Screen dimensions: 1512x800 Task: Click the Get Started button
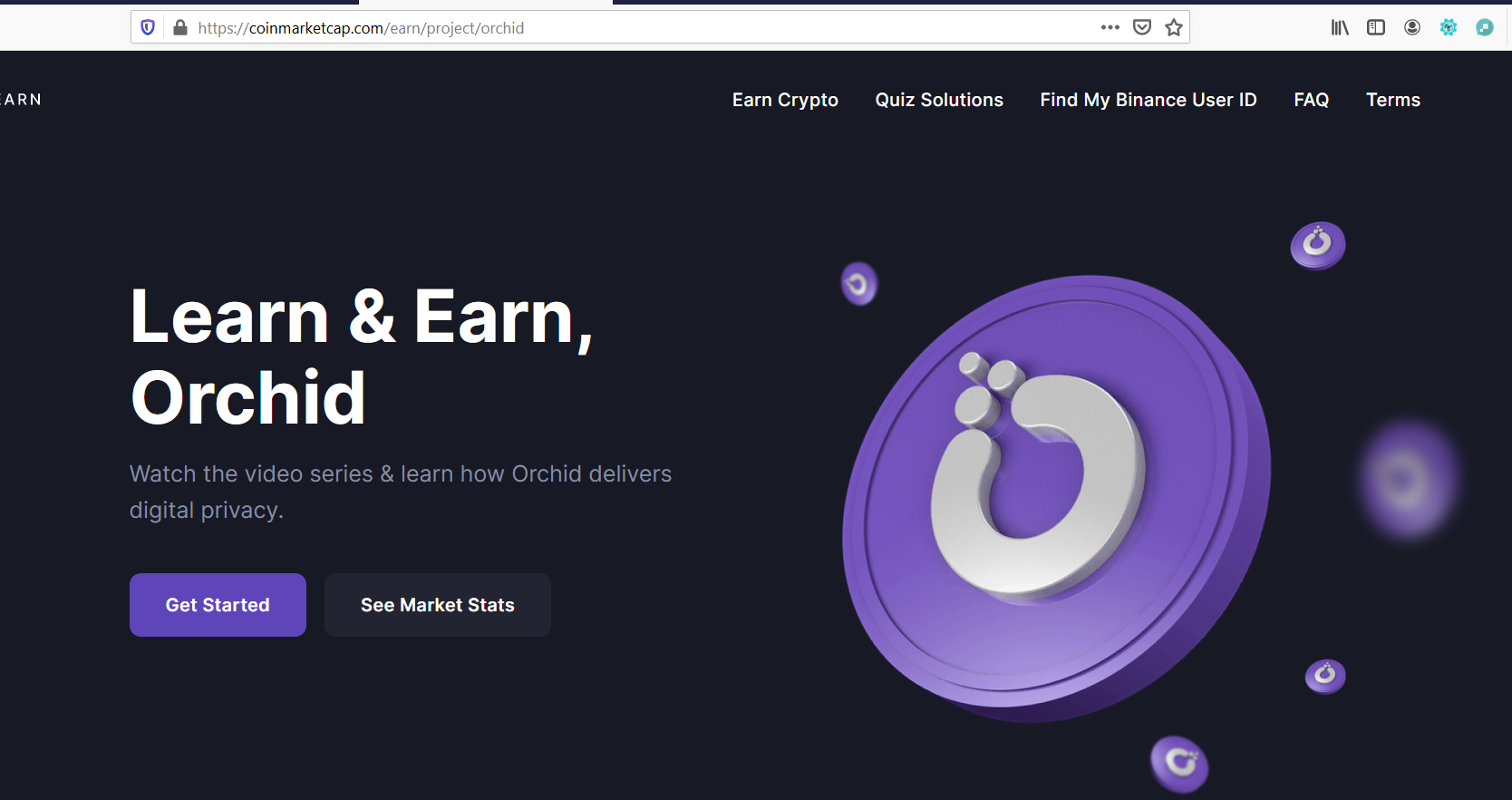[218, 605]
